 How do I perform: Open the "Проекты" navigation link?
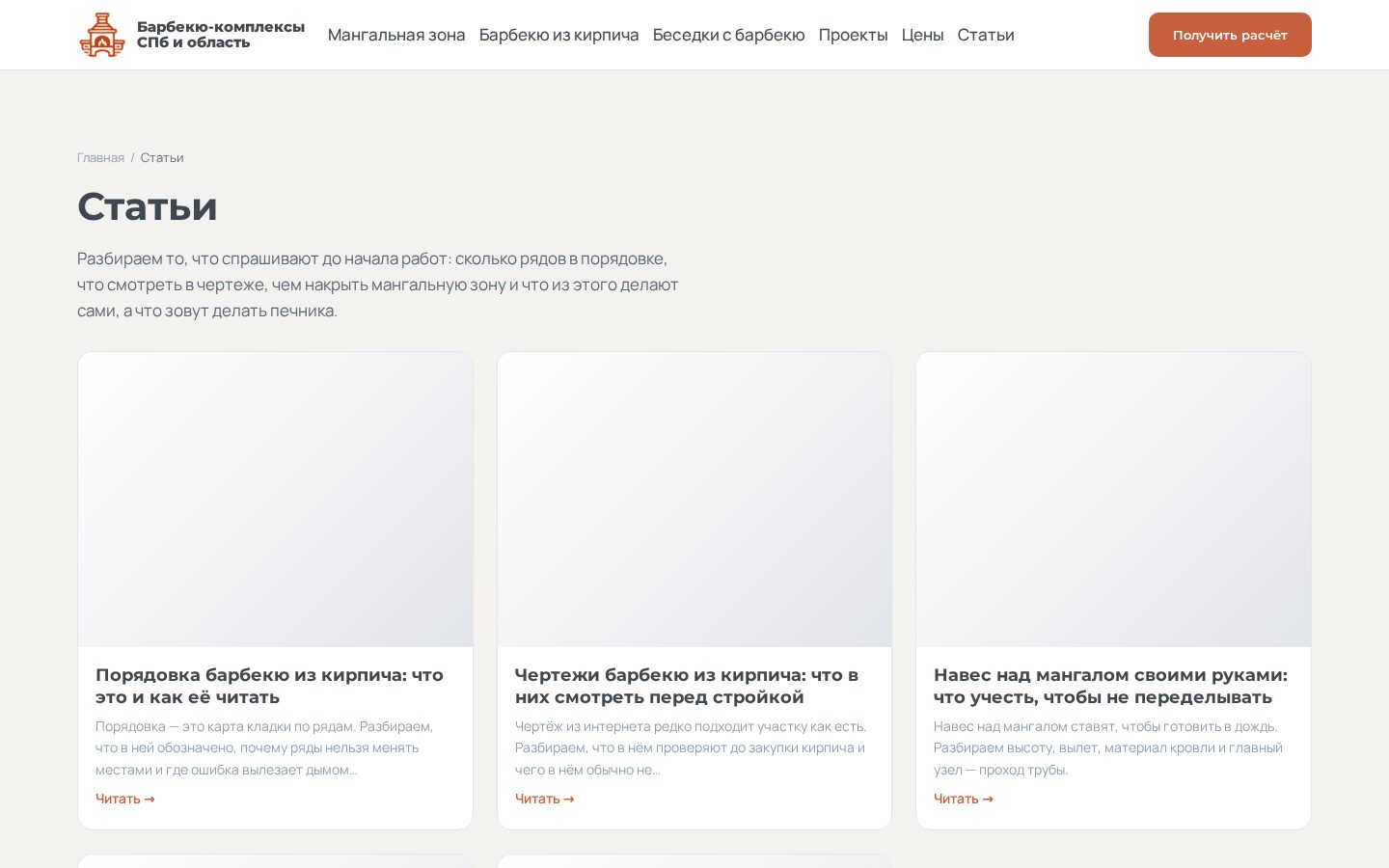[854, 35]
